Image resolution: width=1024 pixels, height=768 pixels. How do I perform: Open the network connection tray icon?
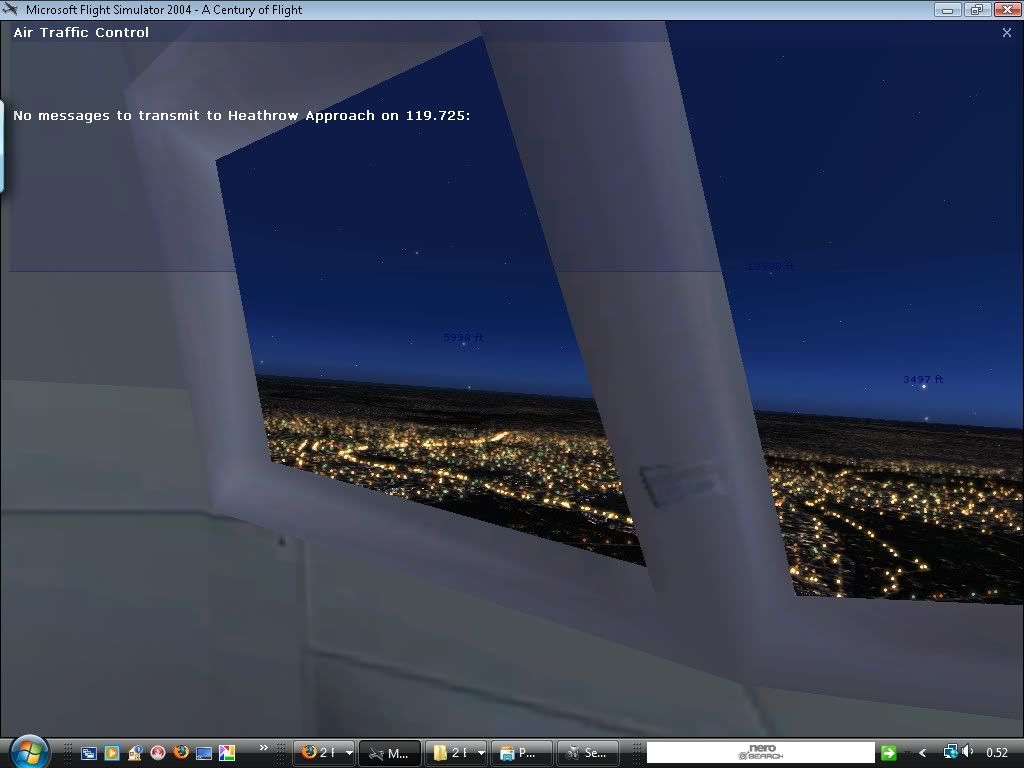(x=950, y=752)
